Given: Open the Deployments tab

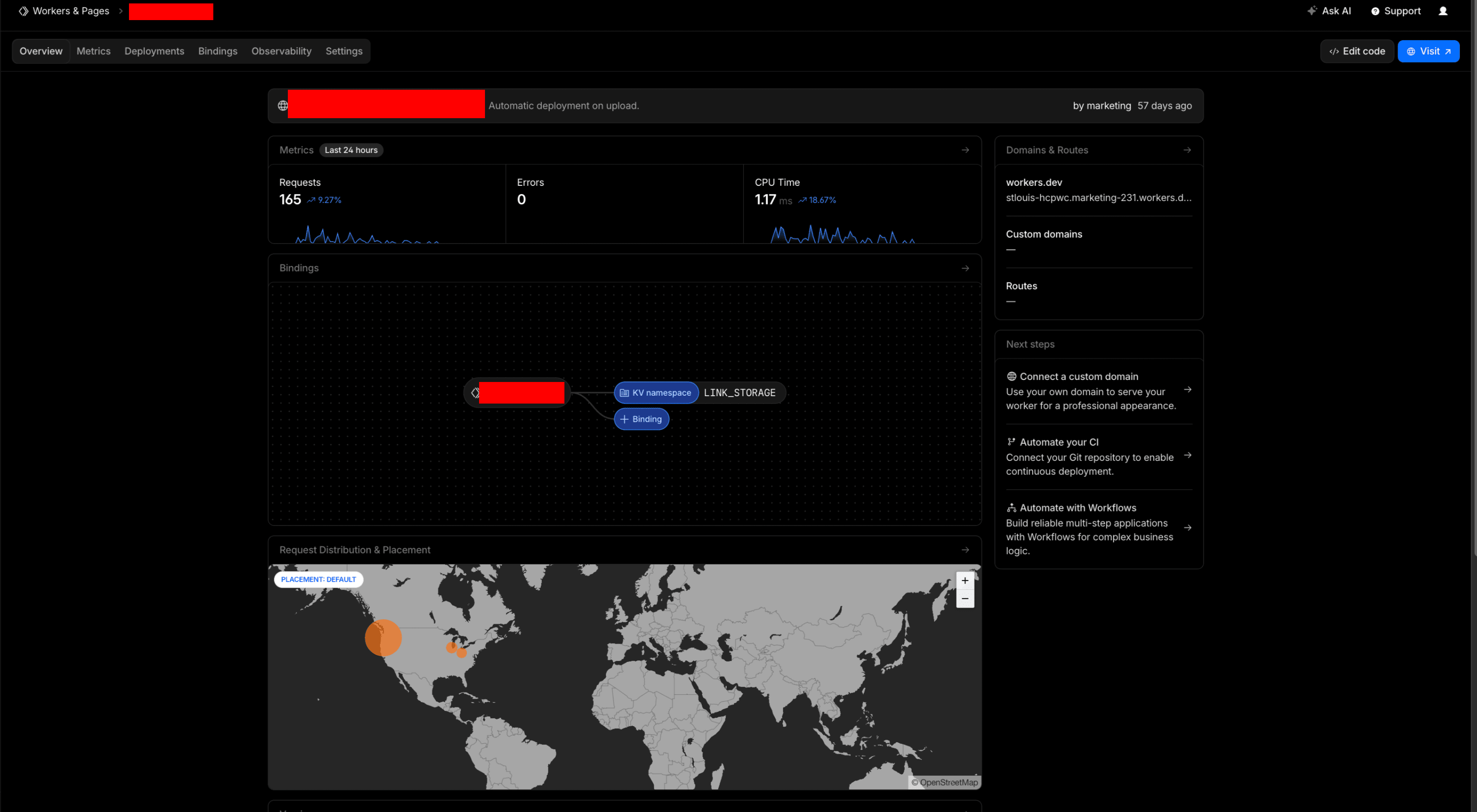Looking at the screenshot, I should point(154,51).
